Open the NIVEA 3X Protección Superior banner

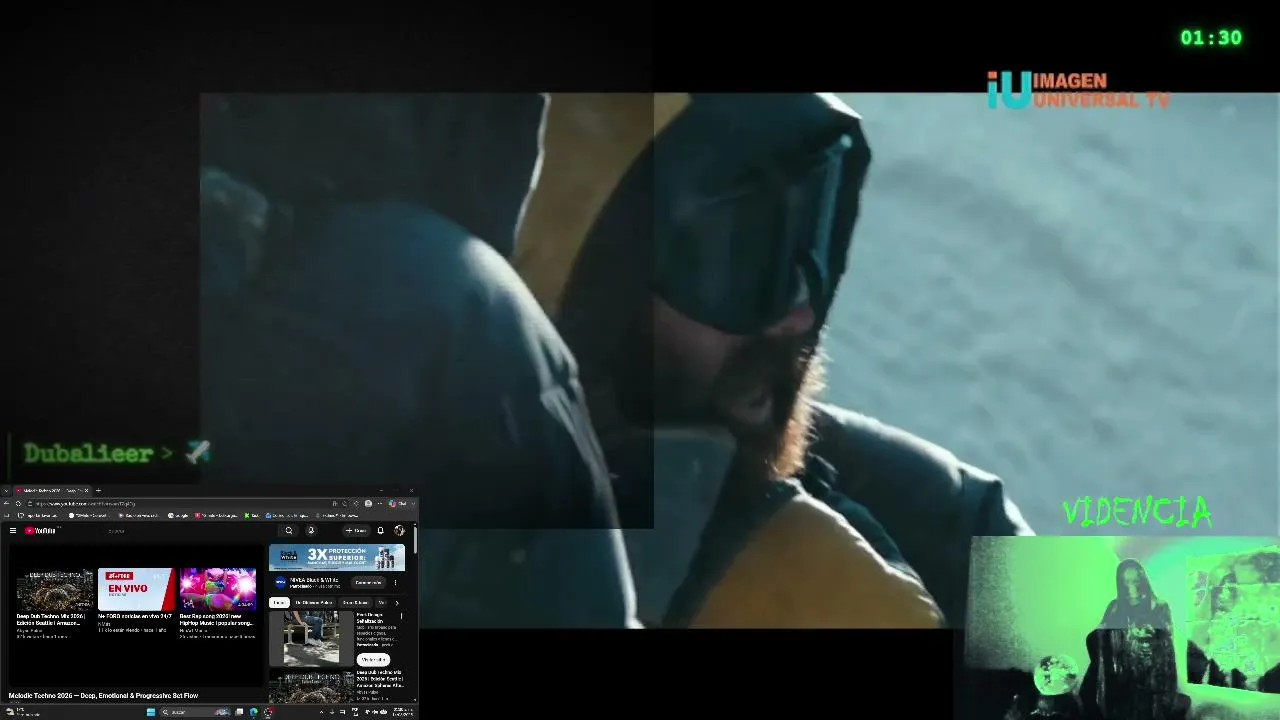click(337, 557)
